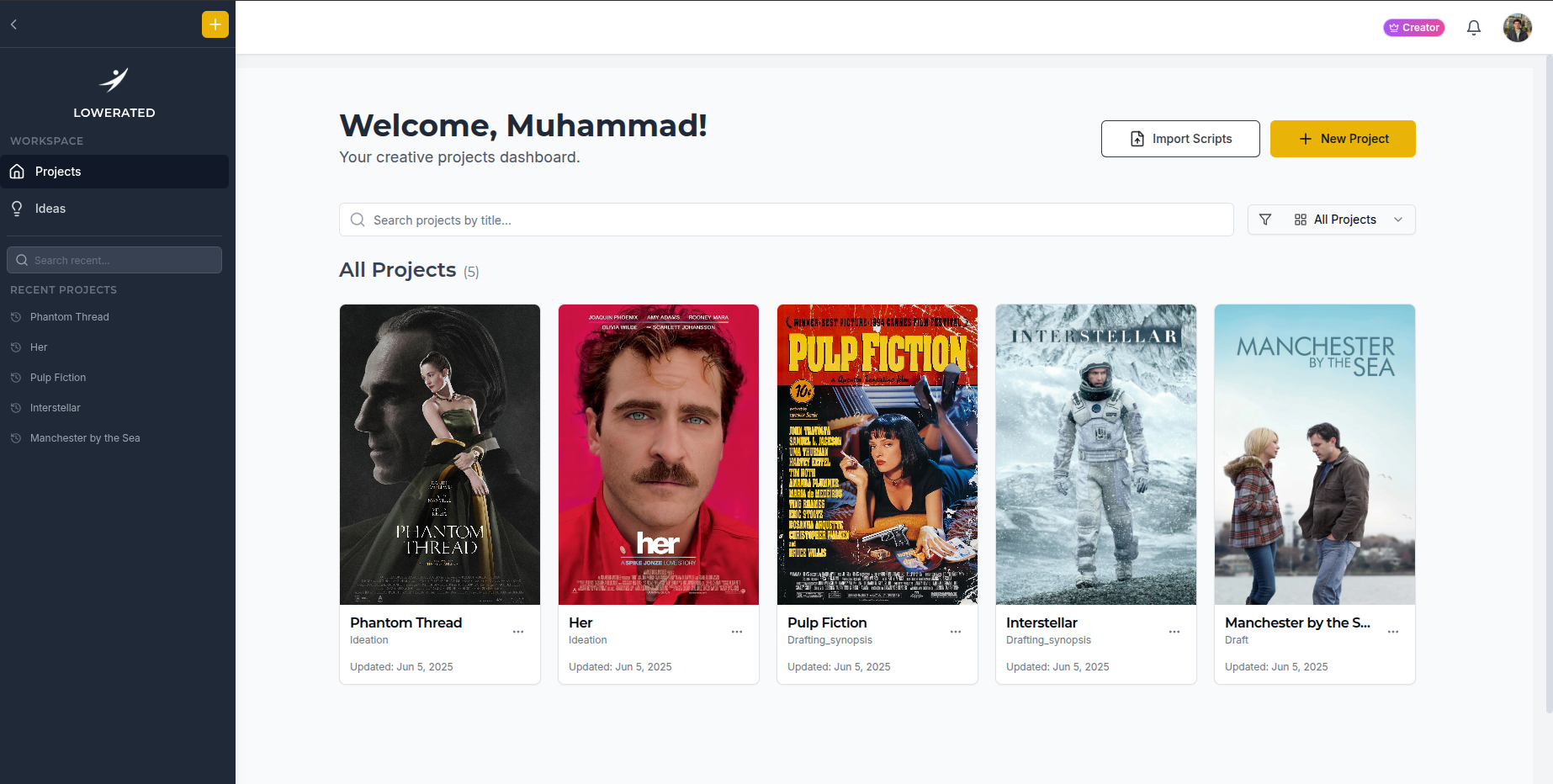
Task: Click magnifier icon in project search
Action: (358, 220)
